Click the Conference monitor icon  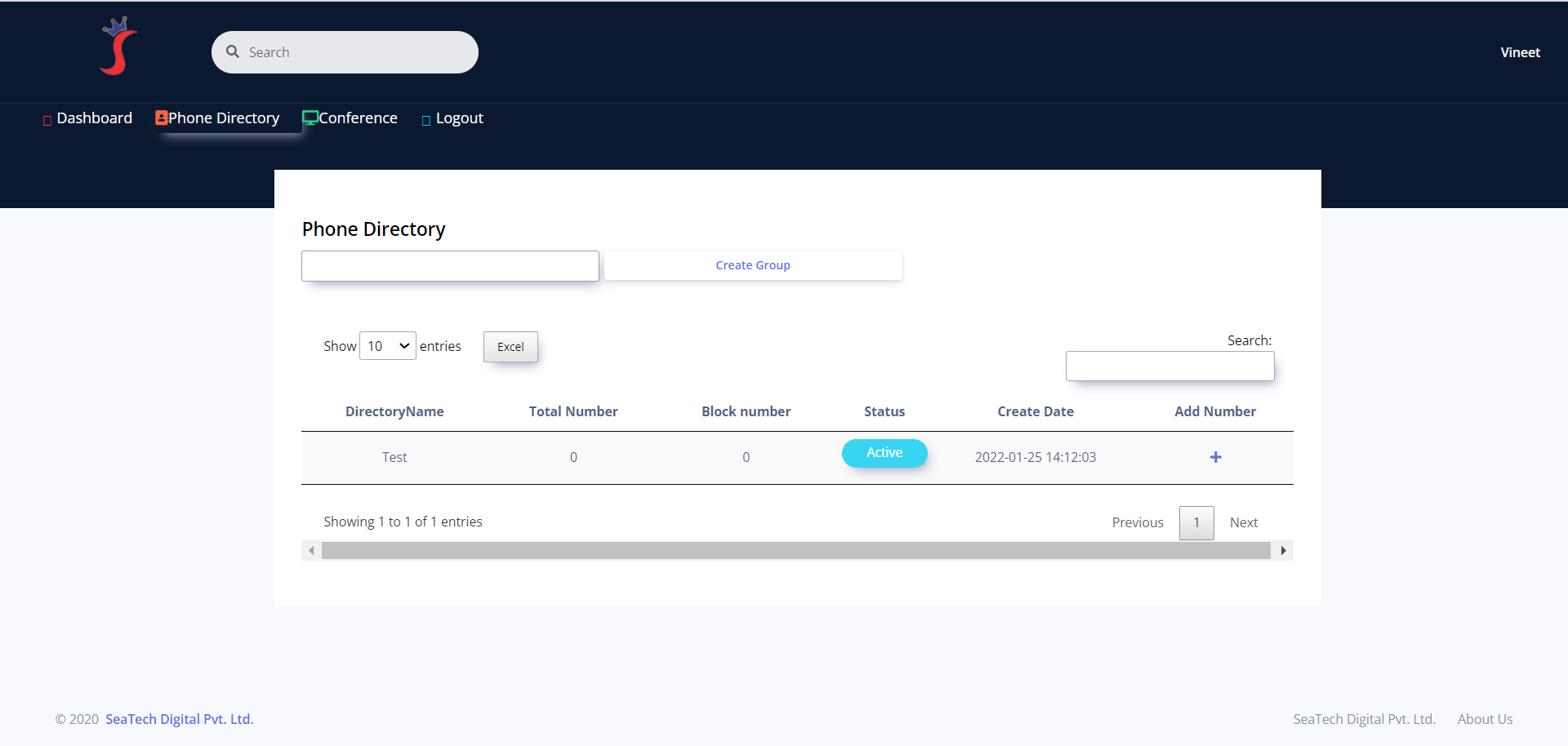coord(310,118)
